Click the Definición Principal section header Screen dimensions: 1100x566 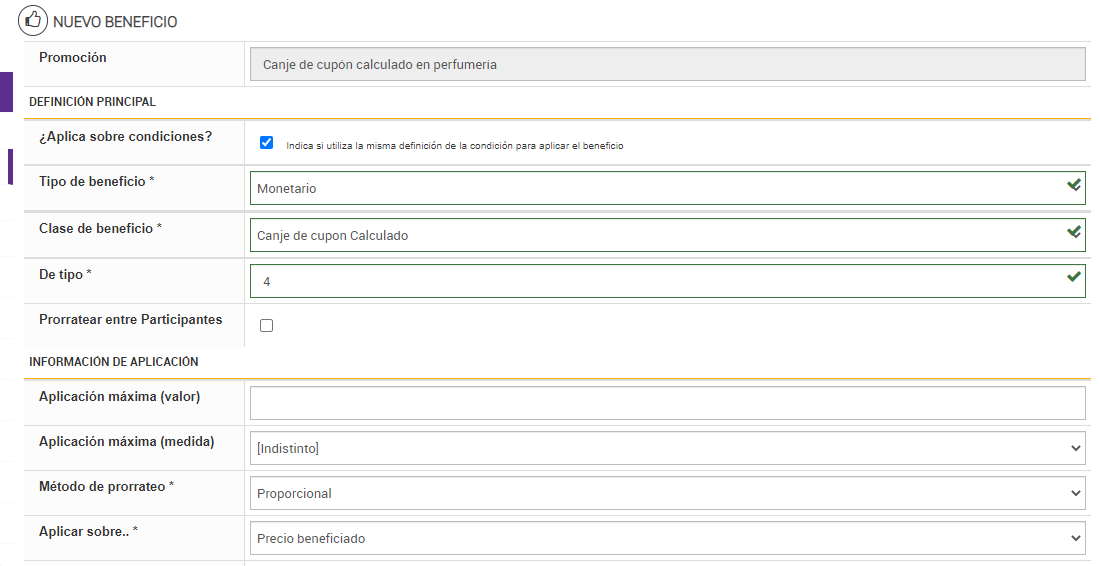click(x=93, y=102)
